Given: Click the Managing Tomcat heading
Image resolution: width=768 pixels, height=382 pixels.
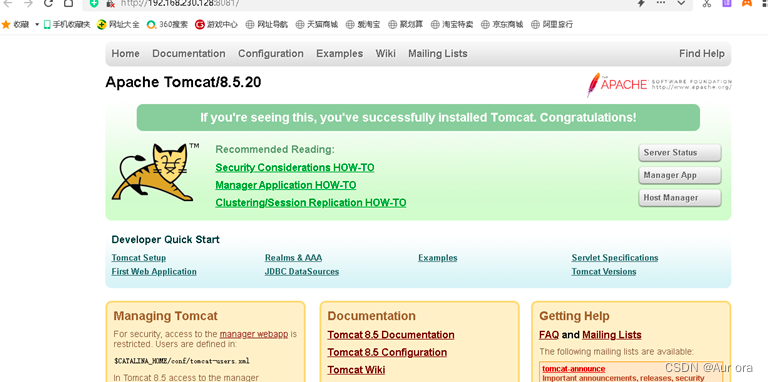Looking at the screenshot, I should pyautogui.click(x=166, y=316).
